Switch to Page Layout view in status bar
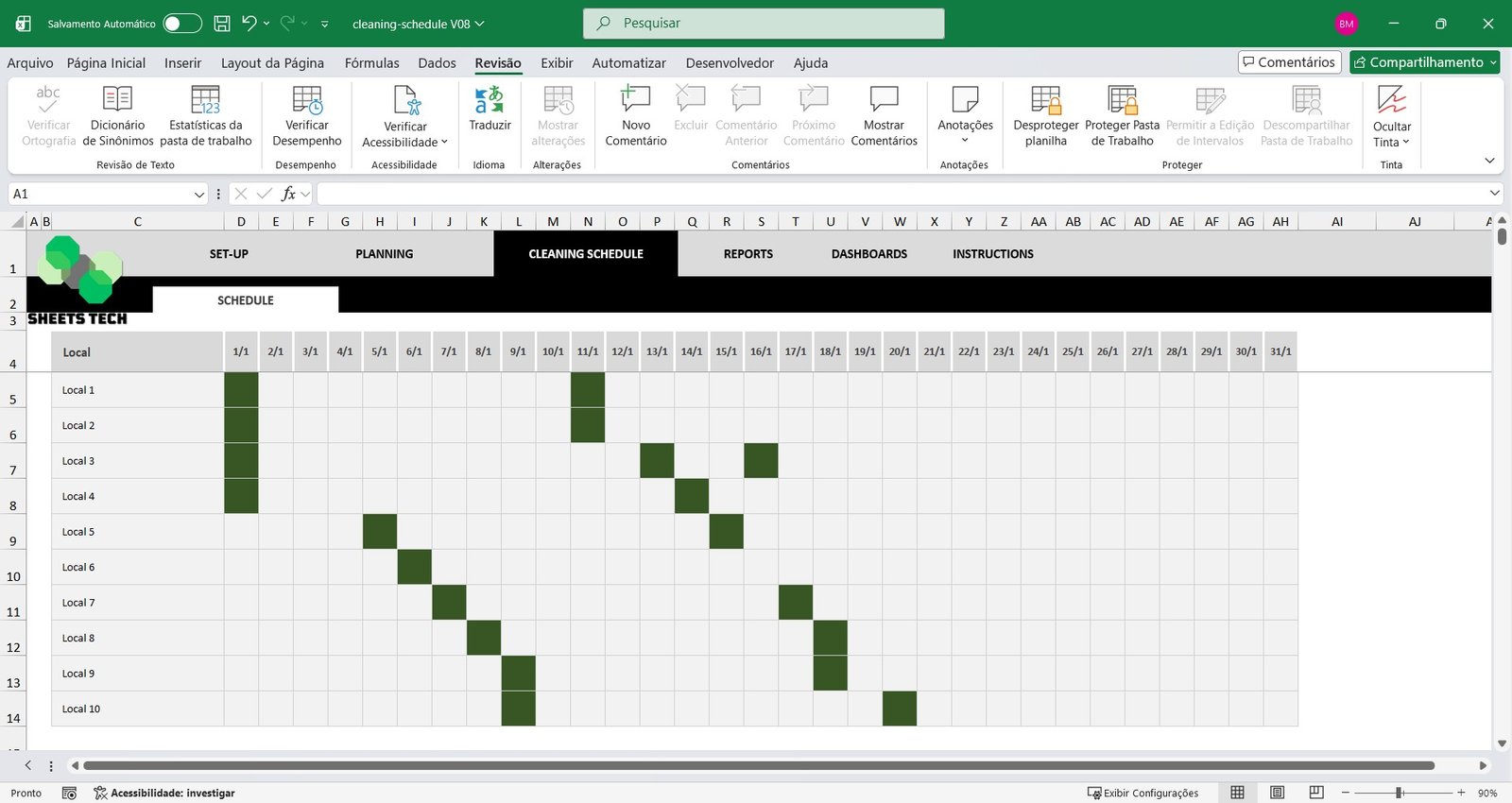 pos(1277,793)
